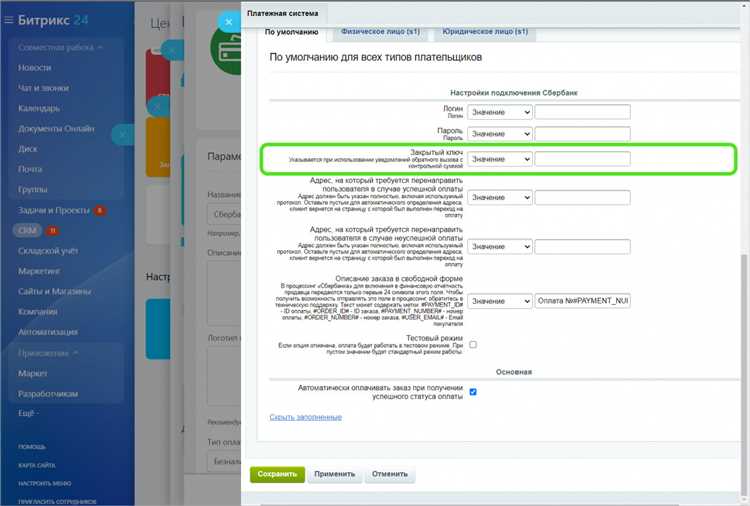Open Разработчикам in the left sidebar
The image size is (750, 506).
[48, 394]
